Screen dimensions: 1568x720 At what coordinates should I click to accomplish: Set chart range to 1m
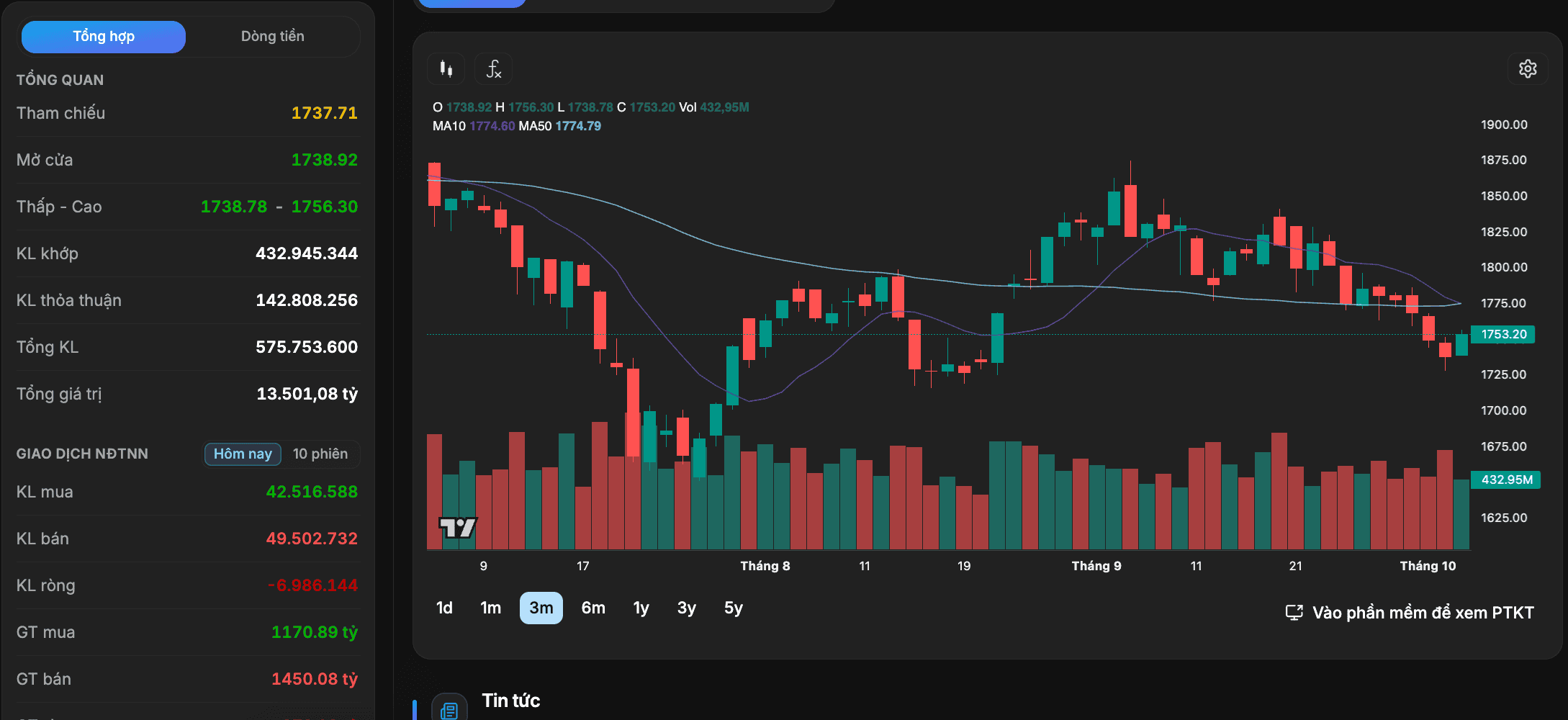[490, 608]
